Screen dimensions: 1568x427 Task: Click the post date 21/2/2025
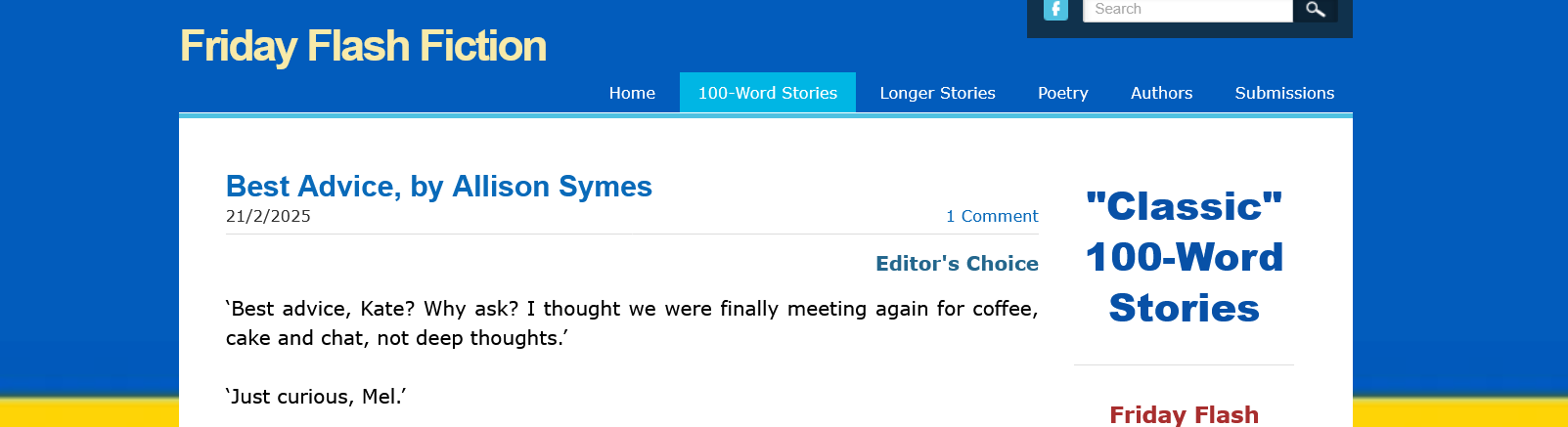[268, 216]
